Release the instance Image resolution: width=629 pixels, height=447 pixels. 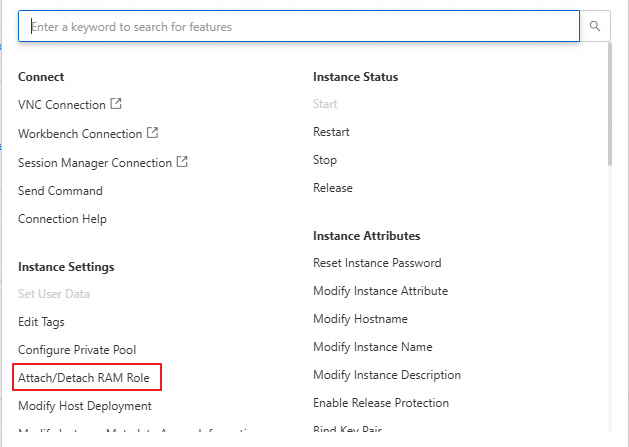click(332, 188)
